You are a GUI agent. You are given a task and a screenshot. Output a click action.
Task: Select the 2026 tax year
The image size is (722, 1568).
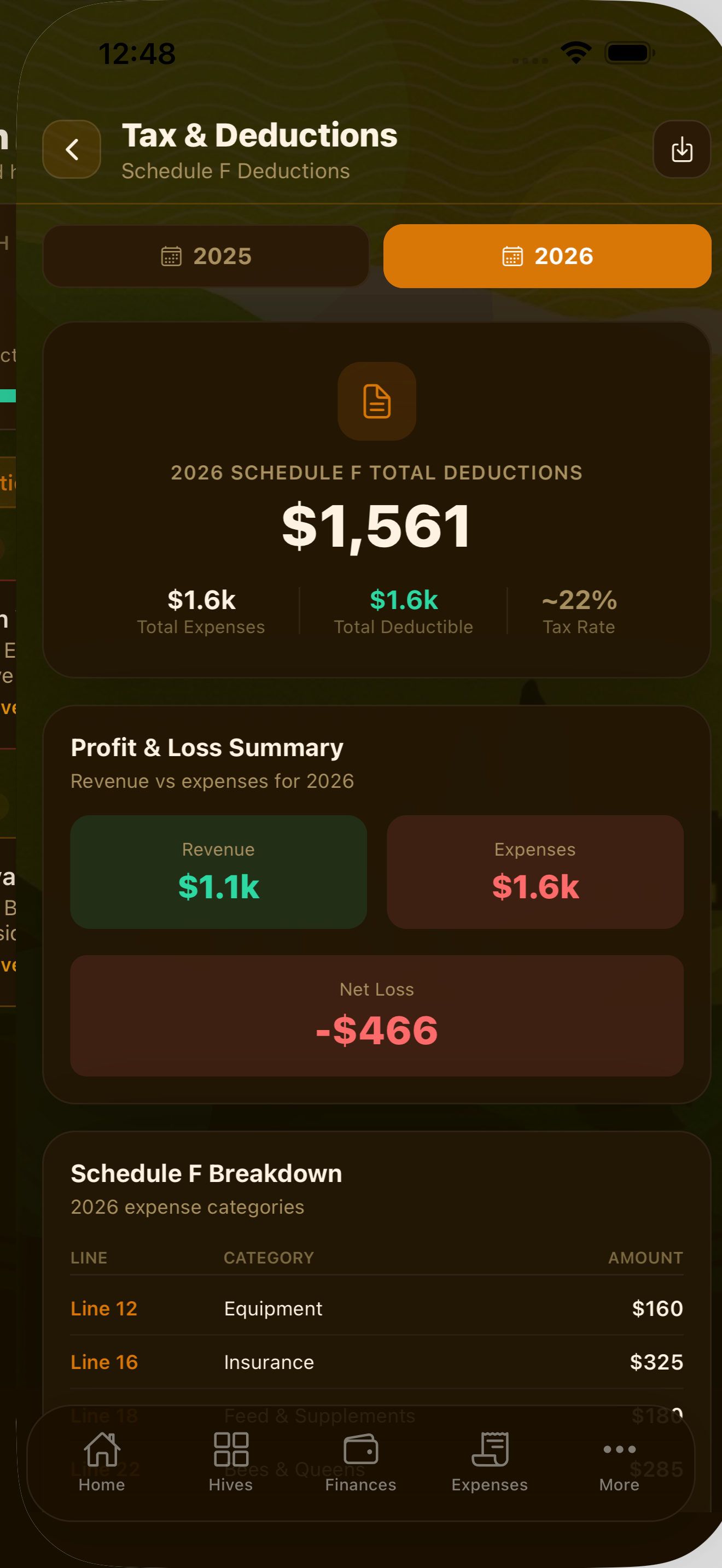pyautogui.click(x=546, y=256)
